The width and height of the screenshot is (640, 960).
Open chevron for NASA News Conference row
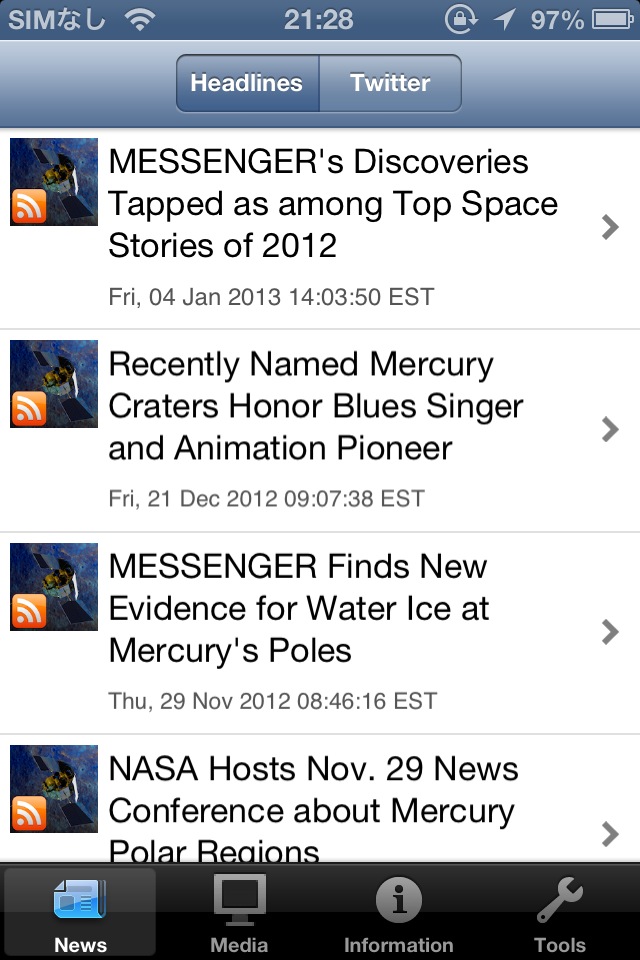[610, 833]
